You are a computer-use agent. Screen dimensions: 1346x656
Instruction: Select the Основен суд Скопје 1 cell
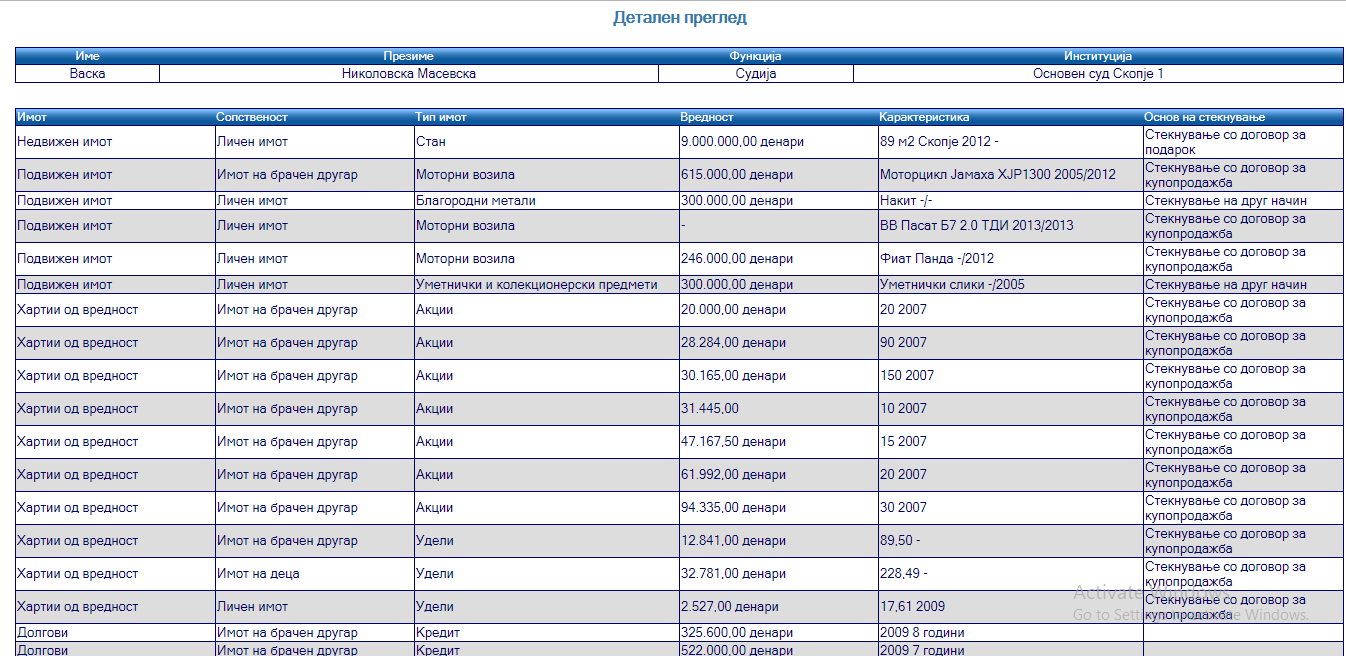click(1097, 74)
